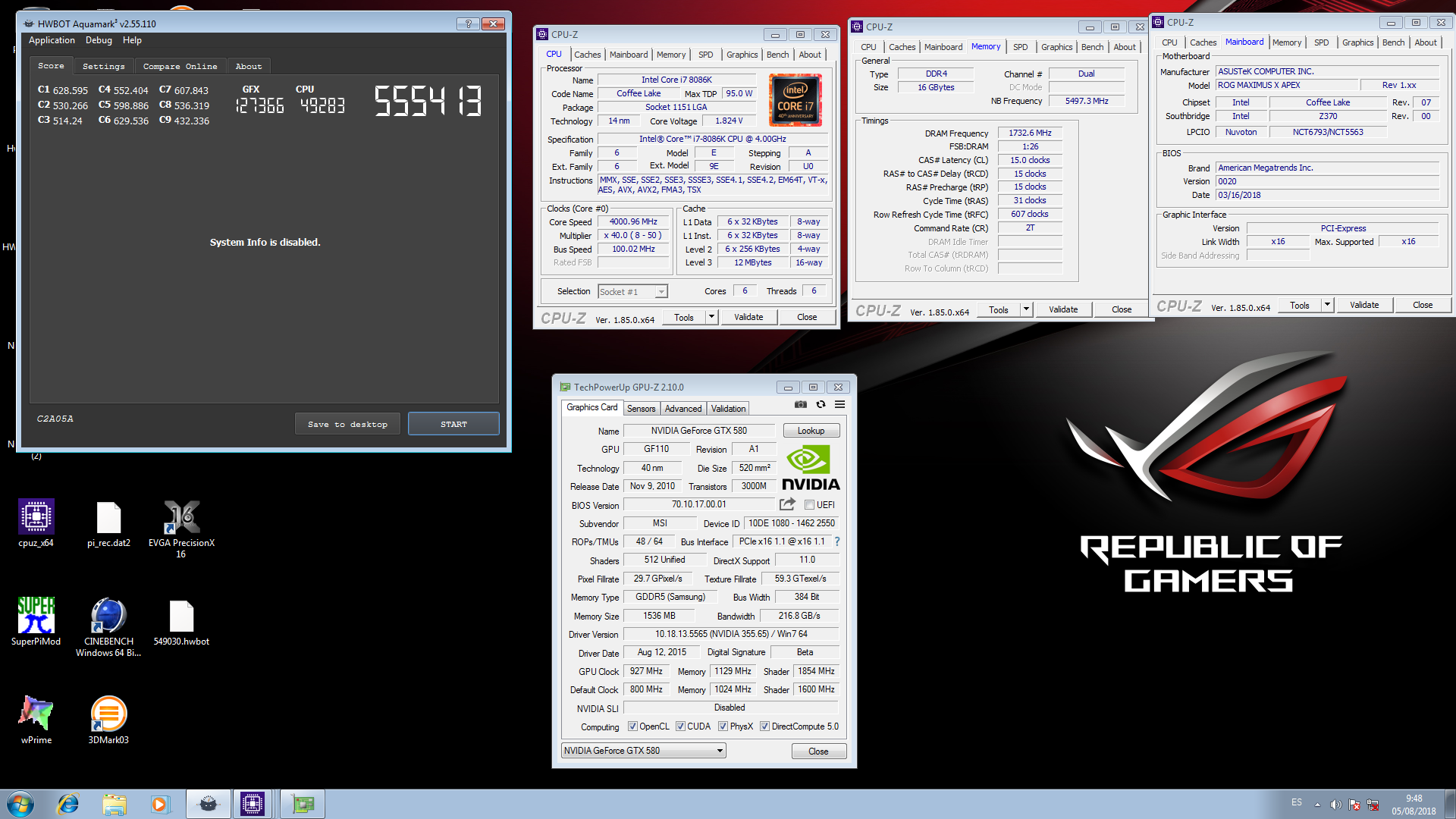
Task: Select the pi_rec.dat2 file icon
Action: [x=108, y=523]
